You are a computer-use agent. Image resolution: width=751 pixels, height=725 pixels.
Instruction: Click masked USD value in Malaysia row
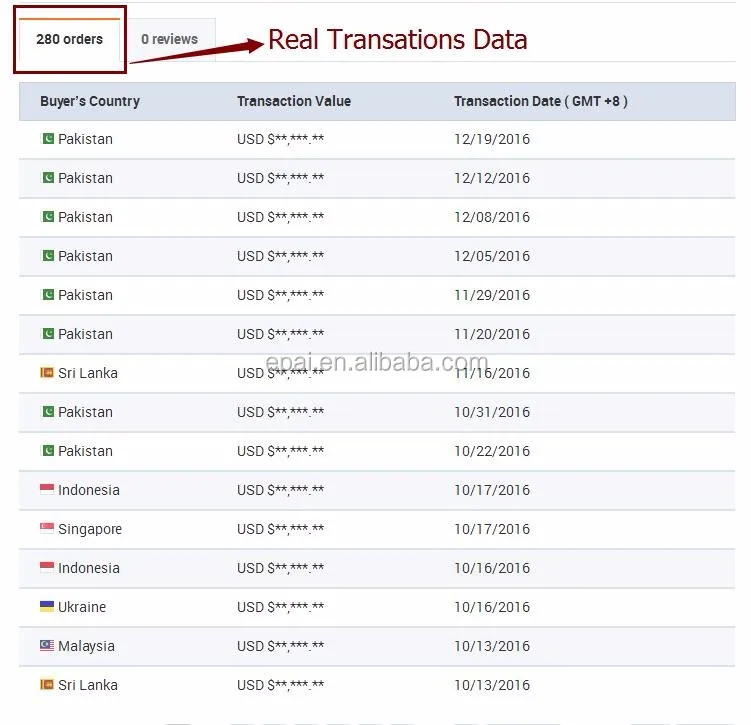(281, 646)
